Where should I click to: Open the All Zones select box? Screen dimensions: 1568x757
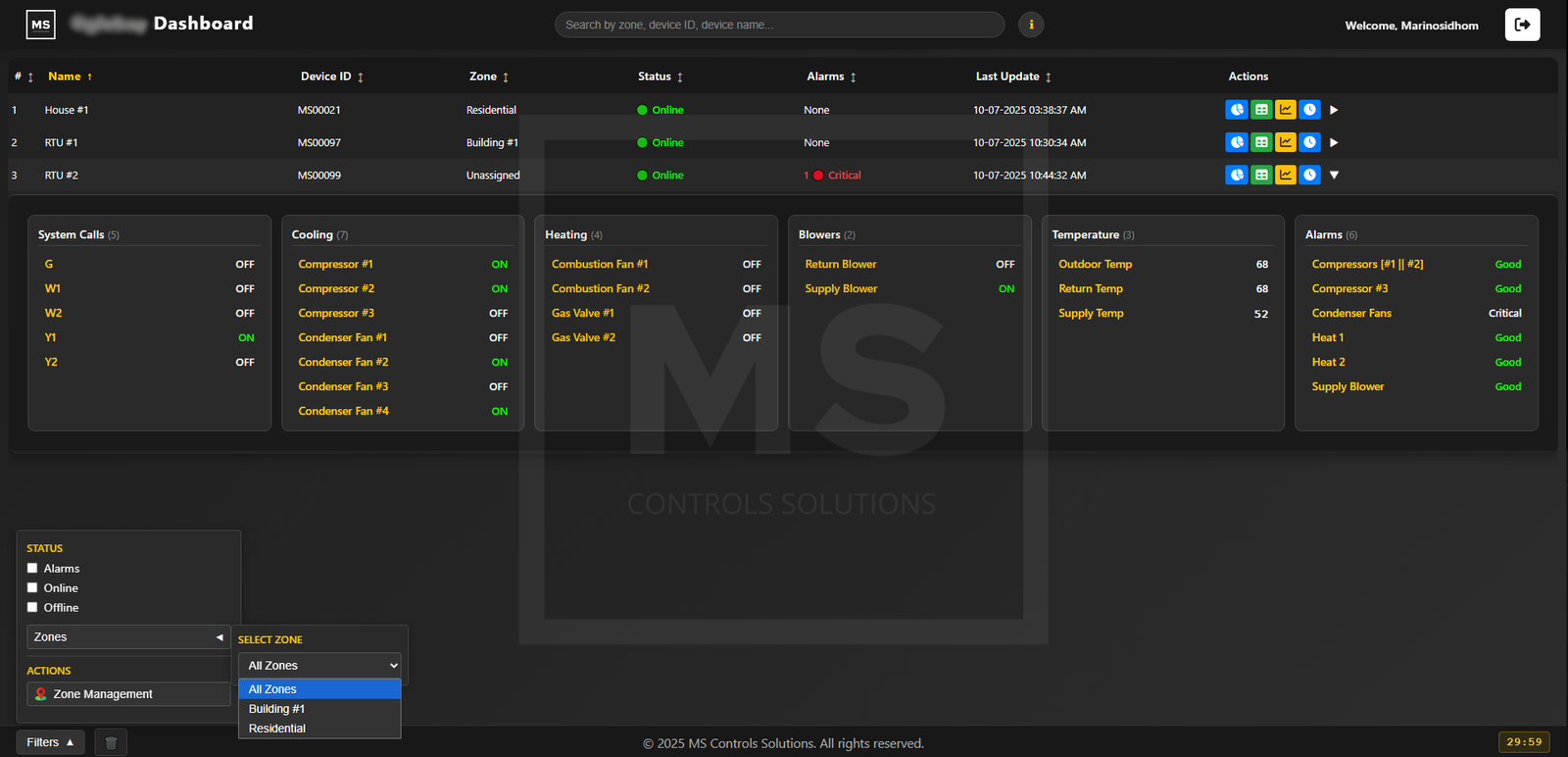pos(319,665)
